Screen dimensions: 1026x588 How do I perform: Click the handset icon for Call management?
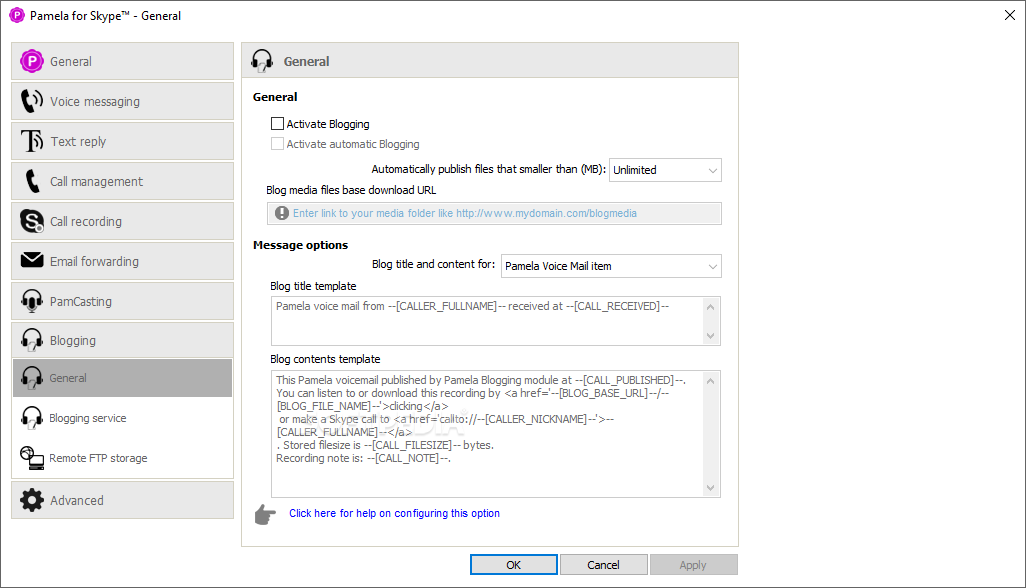pyautogui.click(x=31, y=181)
